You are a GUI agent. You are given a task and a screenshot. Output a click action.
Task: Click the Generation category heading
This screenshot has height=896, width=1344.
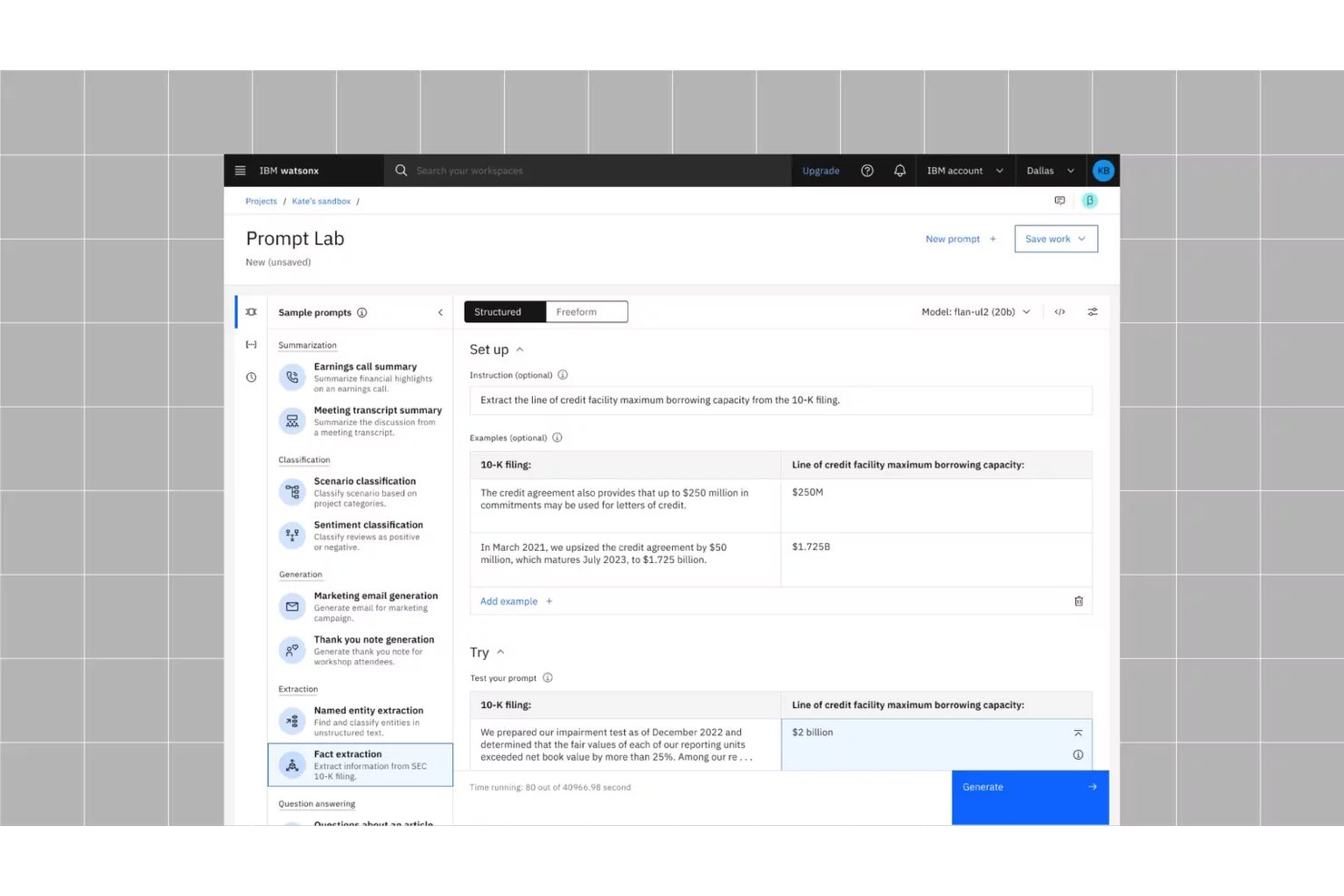[x=300, y=575]
